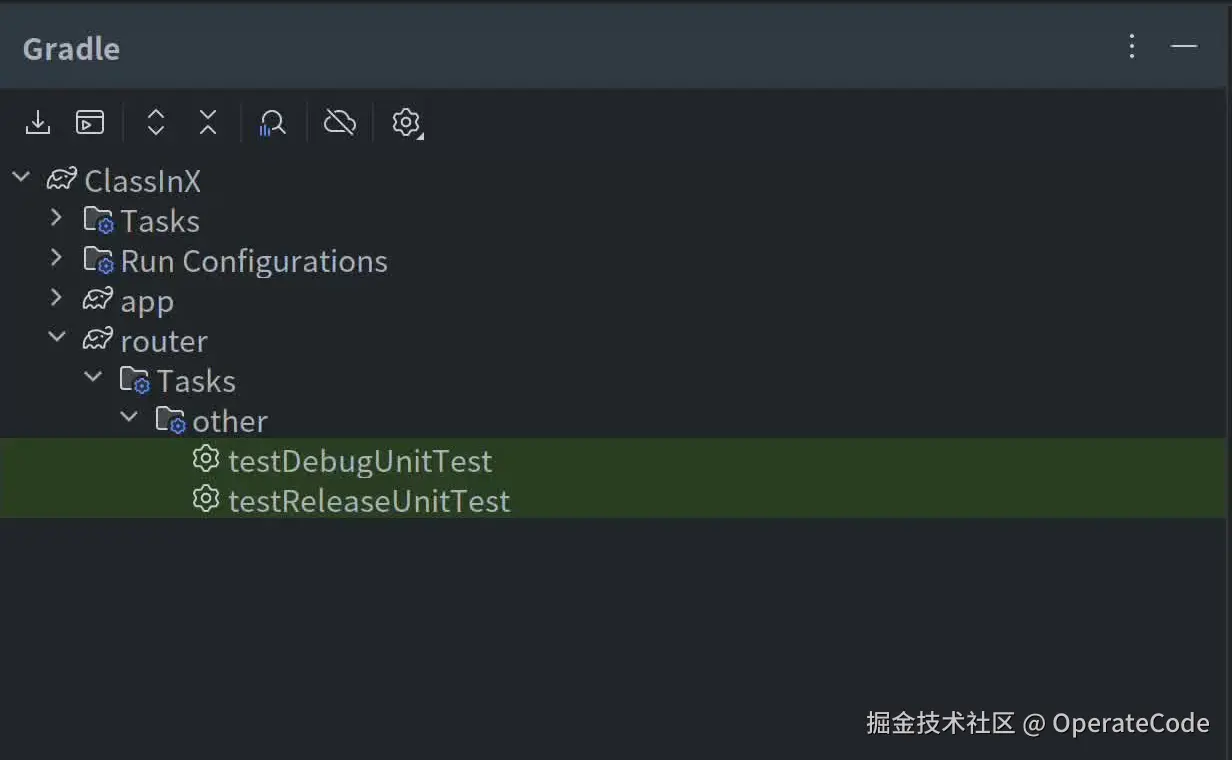Toggle Offline Mode cloud icon
1232x760 pixels.
click(340, 122)
